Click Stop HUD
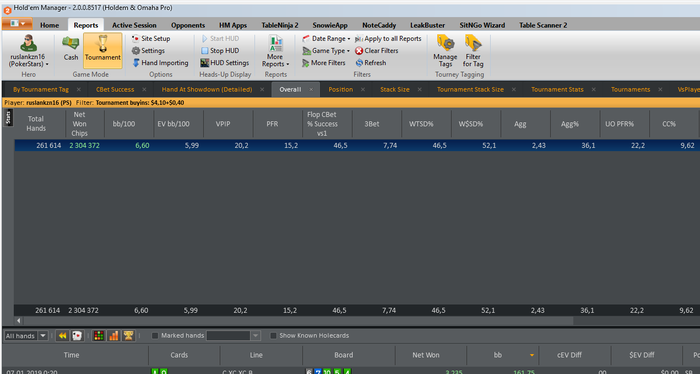700x374 pixels. [220, 50]
